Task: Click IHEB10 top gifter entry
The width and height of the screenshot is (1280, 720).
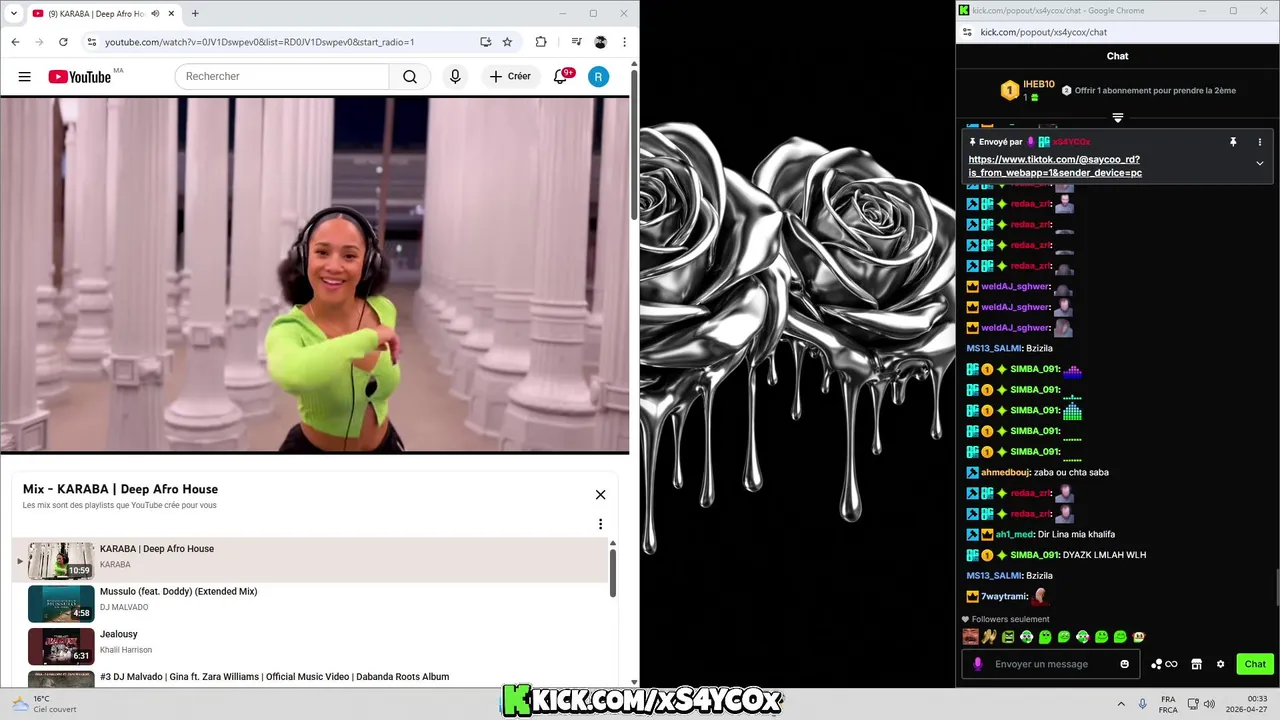Action: 1027,91
